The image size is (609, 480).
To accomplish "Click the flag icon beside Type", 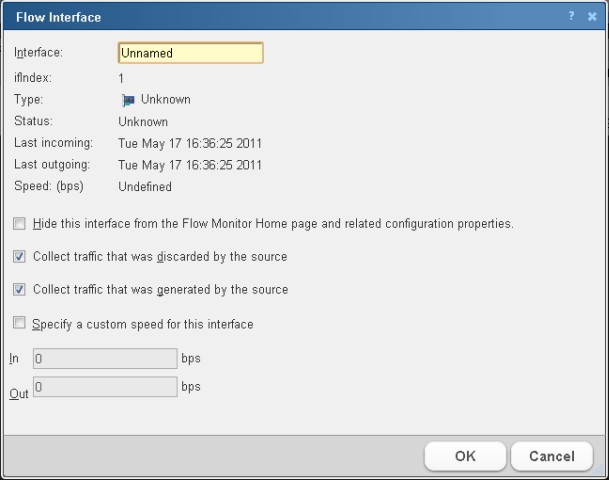I will pyautogui.click(x=127, y=100).
